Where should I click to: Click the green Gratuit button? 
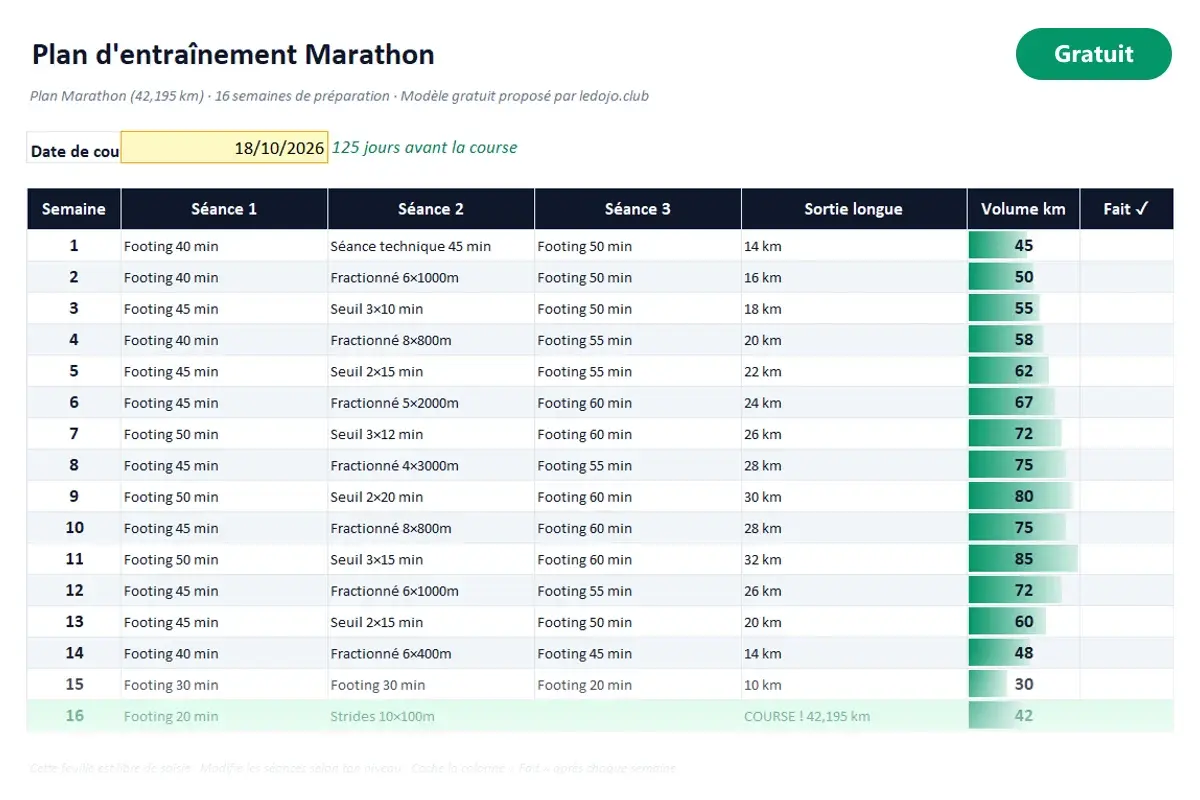pyautogui.click(x=1093, y=54)
